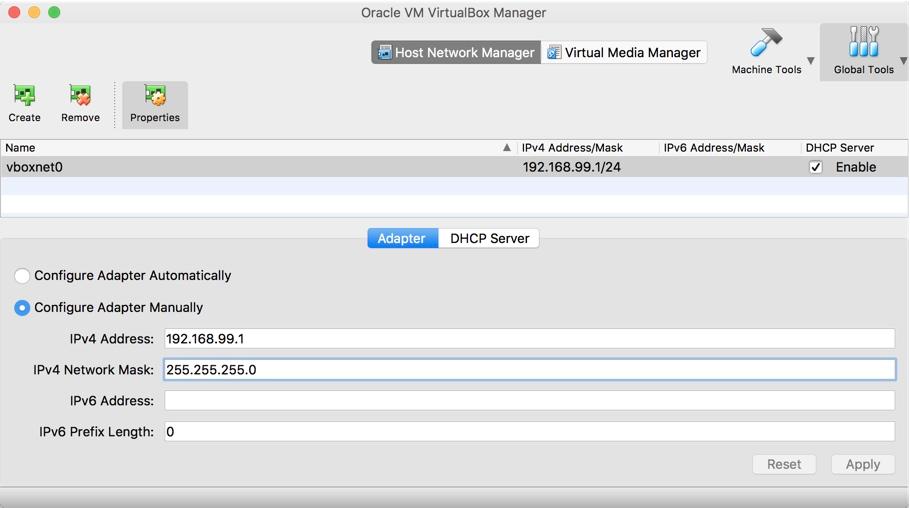Open Host Network Manager
Image resolution: width=910 pixels, height=508 pixels.
pos(456,53)
